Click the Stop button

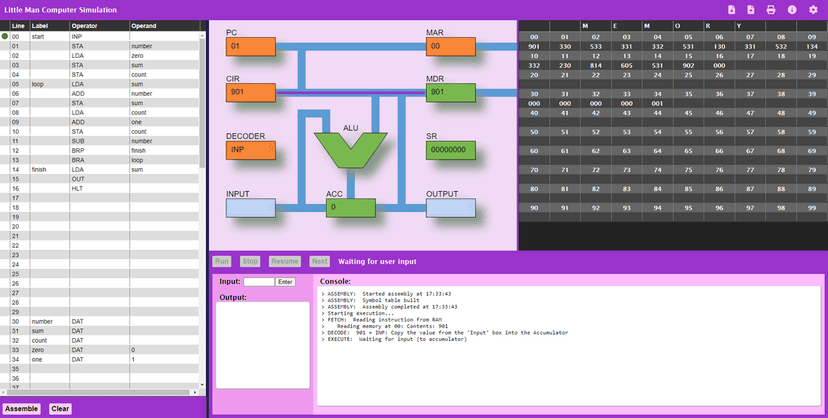click(250, 261)
